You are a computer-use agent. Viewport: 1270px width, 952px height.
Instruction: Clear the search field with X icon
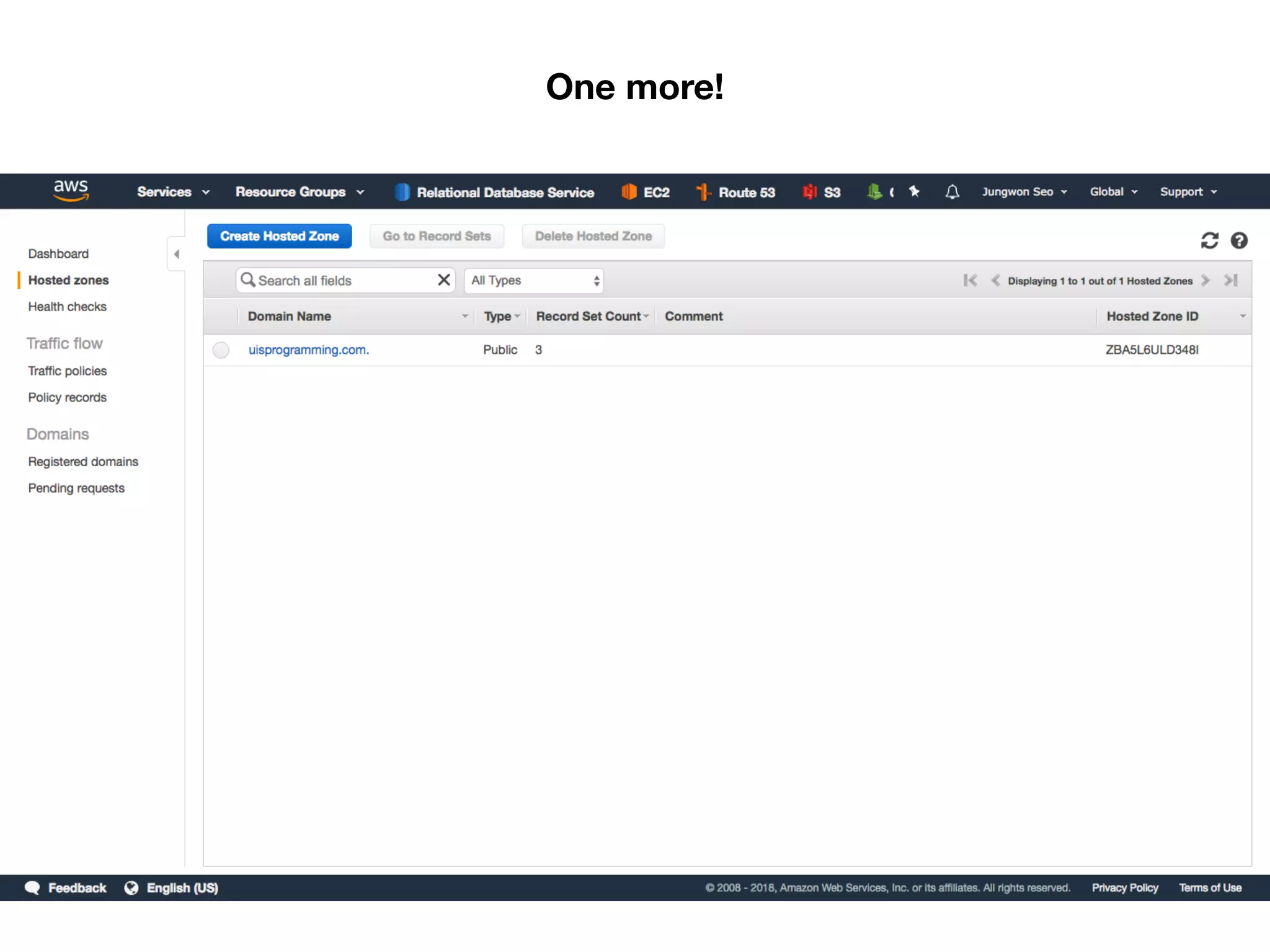[443, 280]
